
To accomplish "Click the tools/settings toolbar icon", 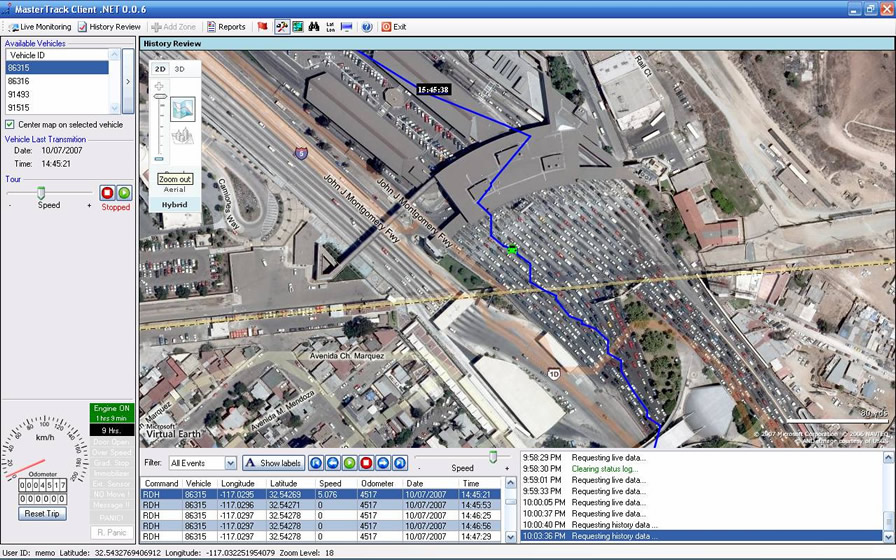I will click(x=282, y=27).
